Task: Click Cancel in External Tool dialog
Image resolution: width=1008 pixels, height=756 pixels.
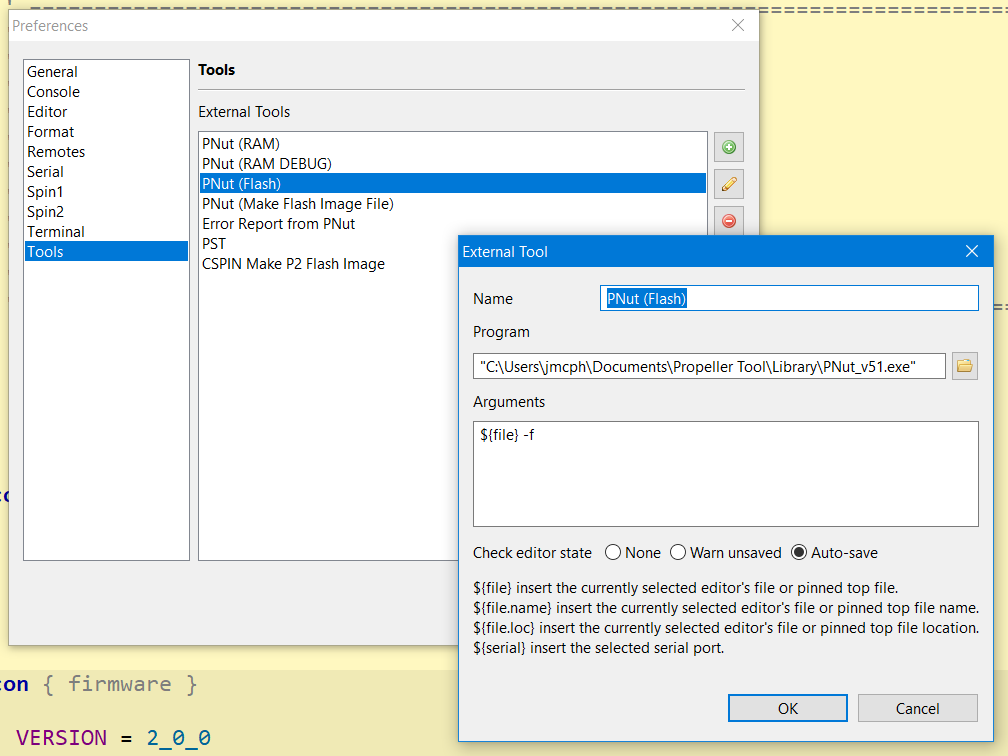Action: click(917, 708)
